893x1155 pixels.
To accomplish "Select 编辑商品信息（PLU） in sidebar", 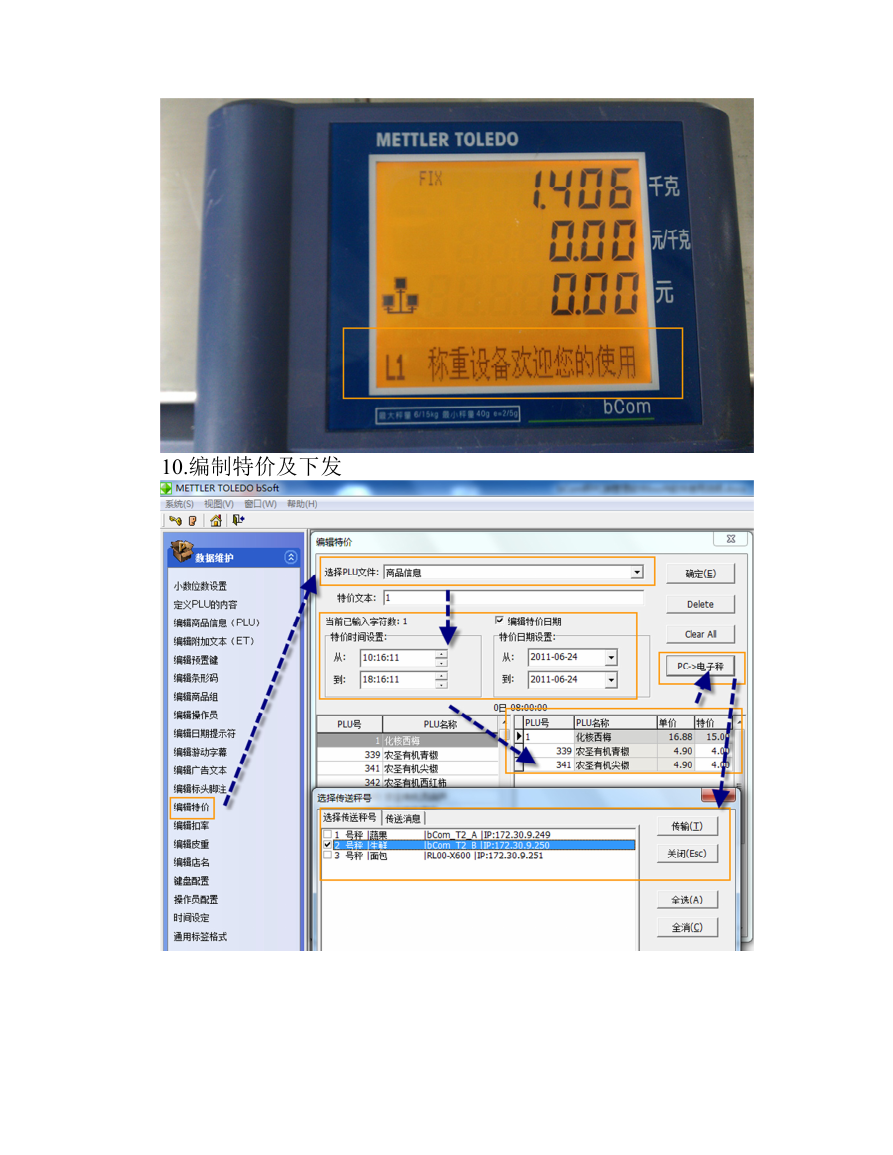I will coord(217,623).
